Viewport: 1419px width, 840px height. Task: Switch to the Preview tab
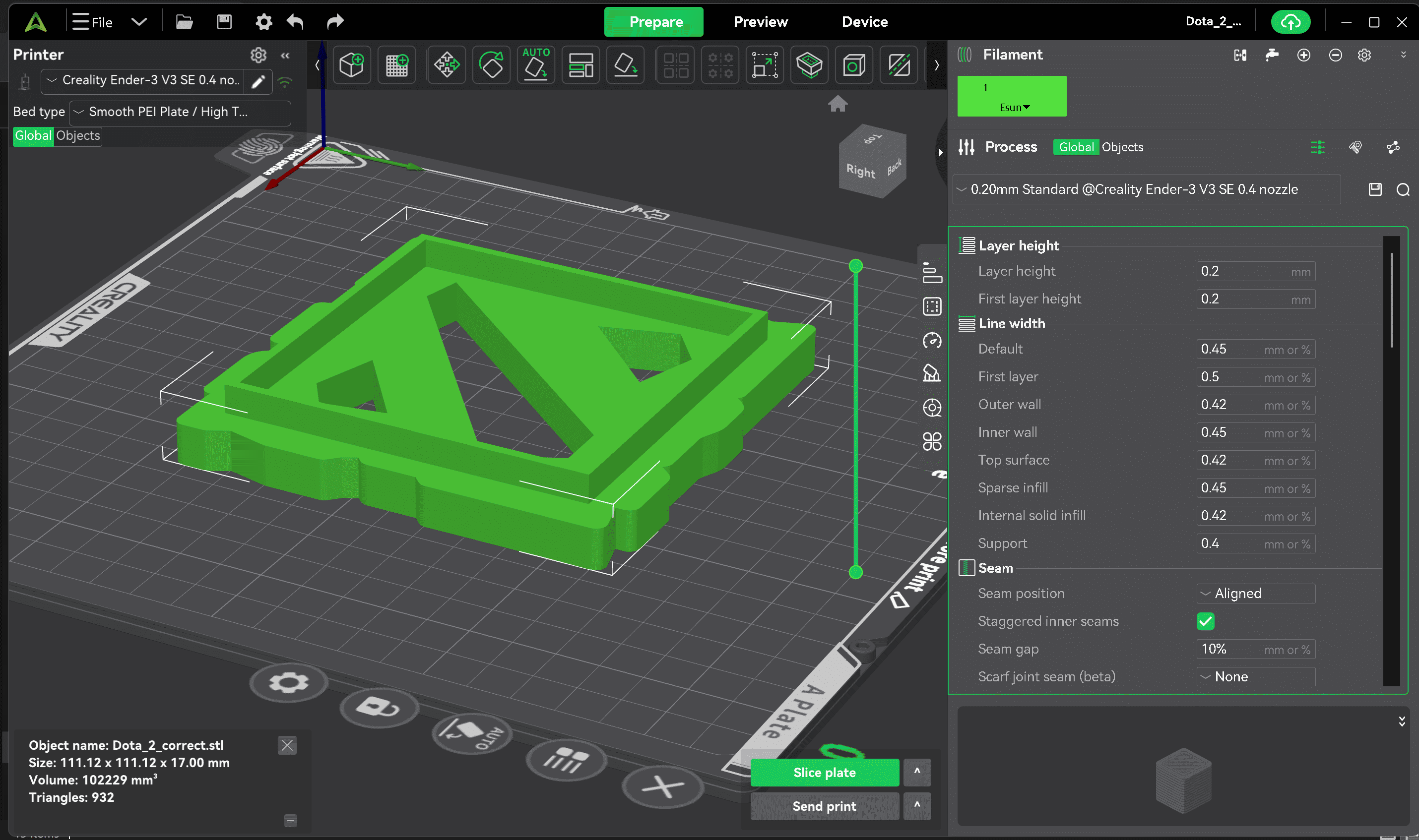pyautogui.click(x=761, y=22)
